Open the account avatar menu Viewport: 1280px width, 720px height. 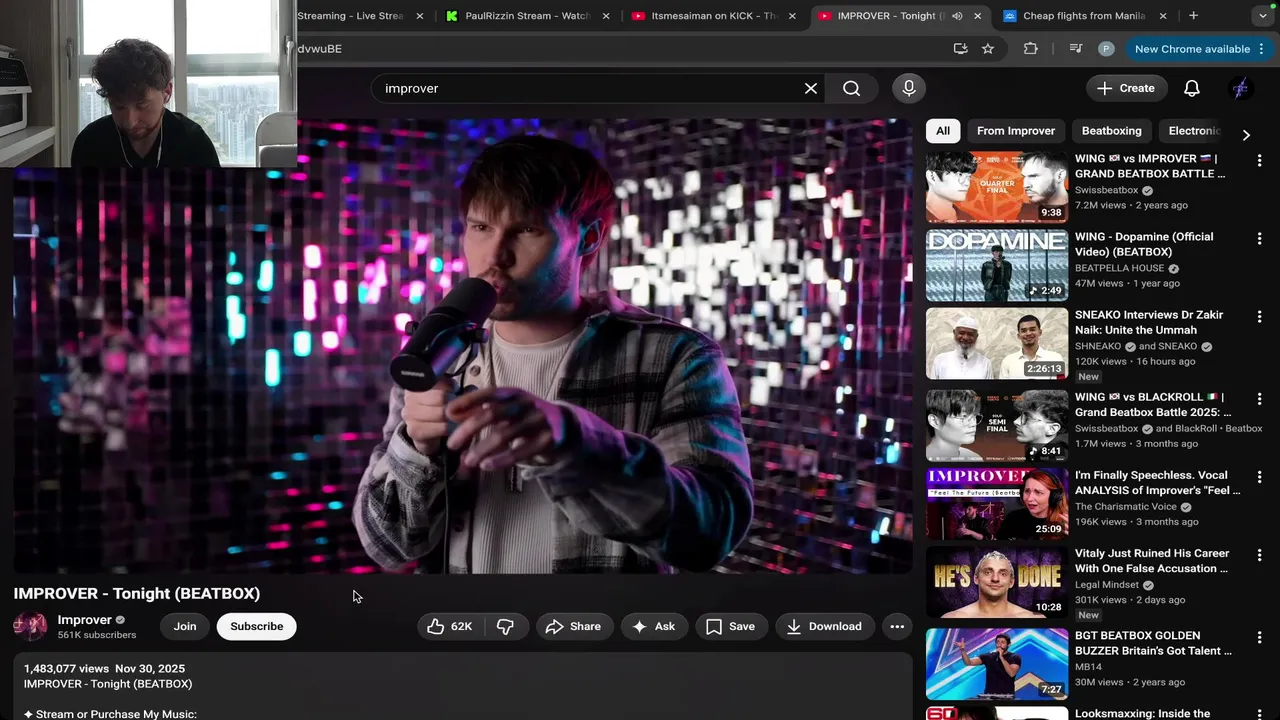pyautogui.click(x=1241, y=88)
